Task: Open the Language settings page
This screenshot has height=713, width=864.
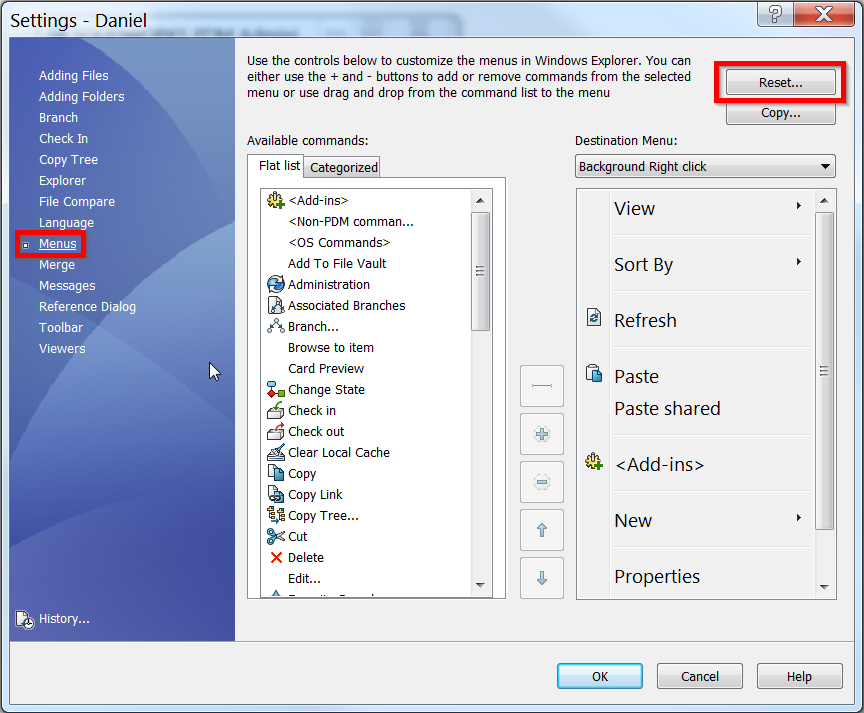Action: click(x=66, y=223)
